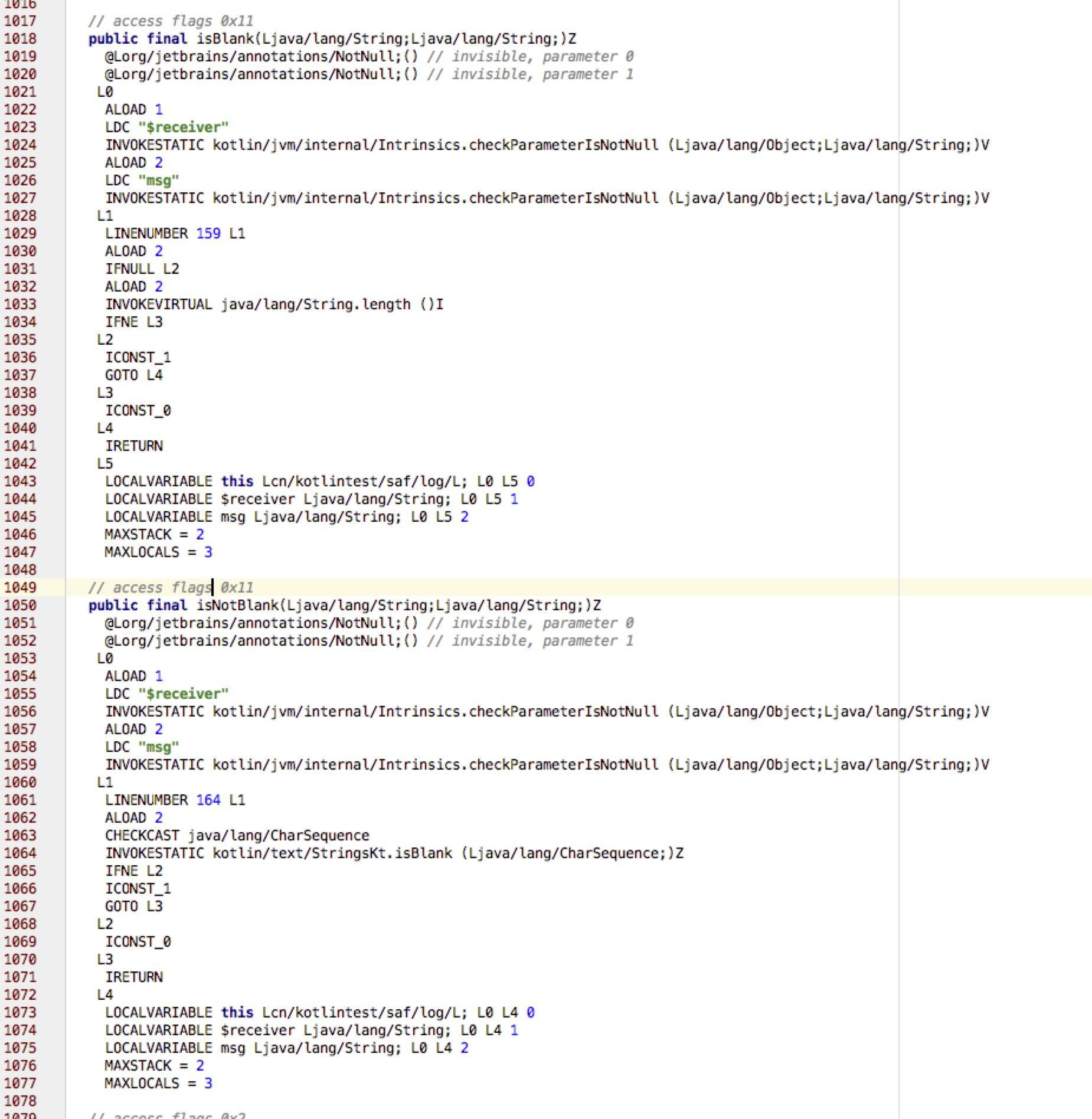Click LOCALVARIABLE msg on line 1045

tap(287, 517)
